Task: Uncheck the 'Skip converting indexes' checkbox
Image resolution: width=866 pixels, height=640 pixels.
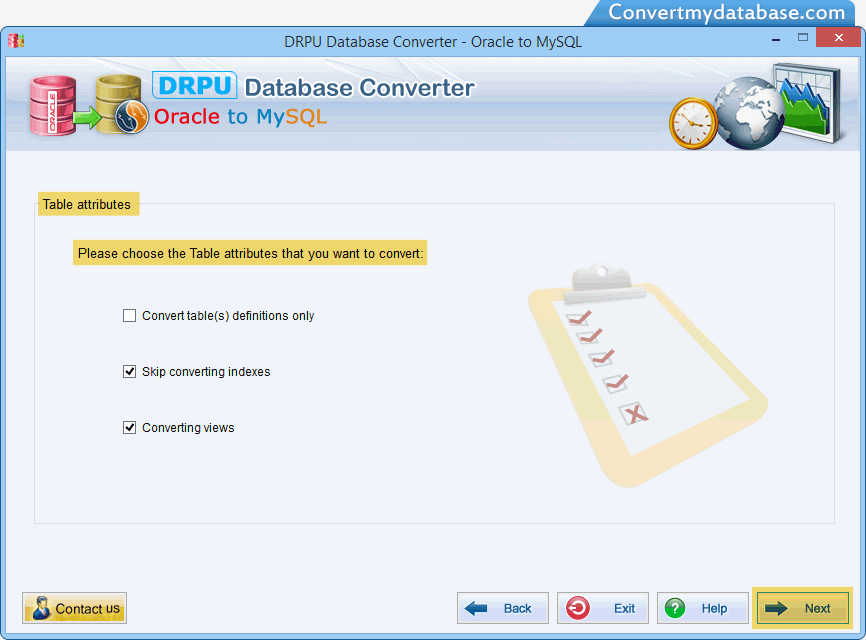Action: click(129, 372)
